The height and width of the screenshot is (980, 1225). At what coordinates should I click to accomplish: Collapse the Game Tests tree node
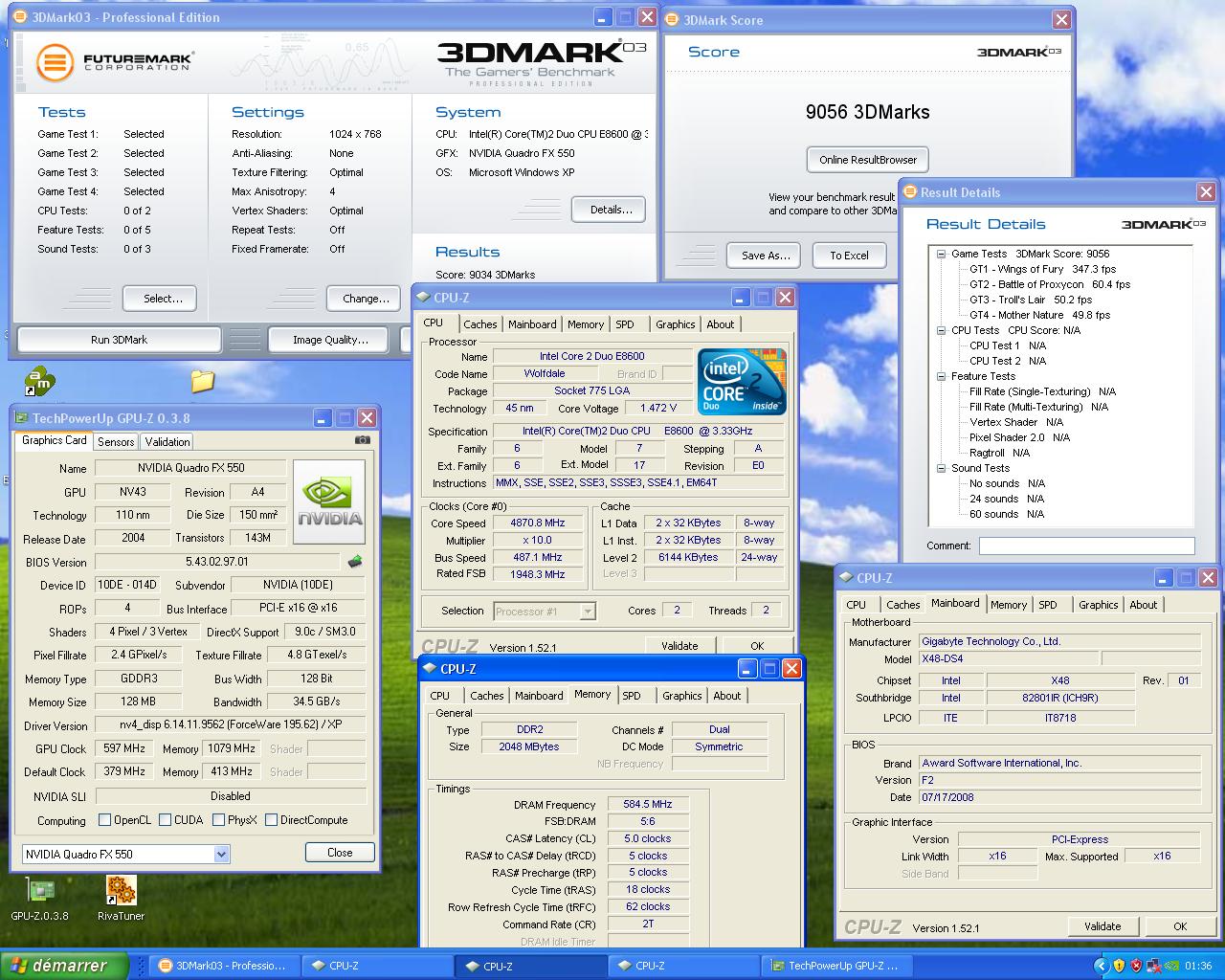942,254
